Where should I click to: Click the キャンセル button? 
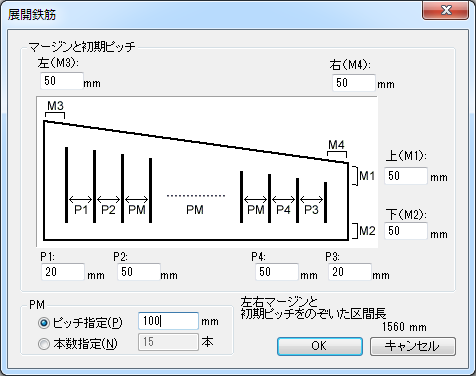click(x=413, y=346)
